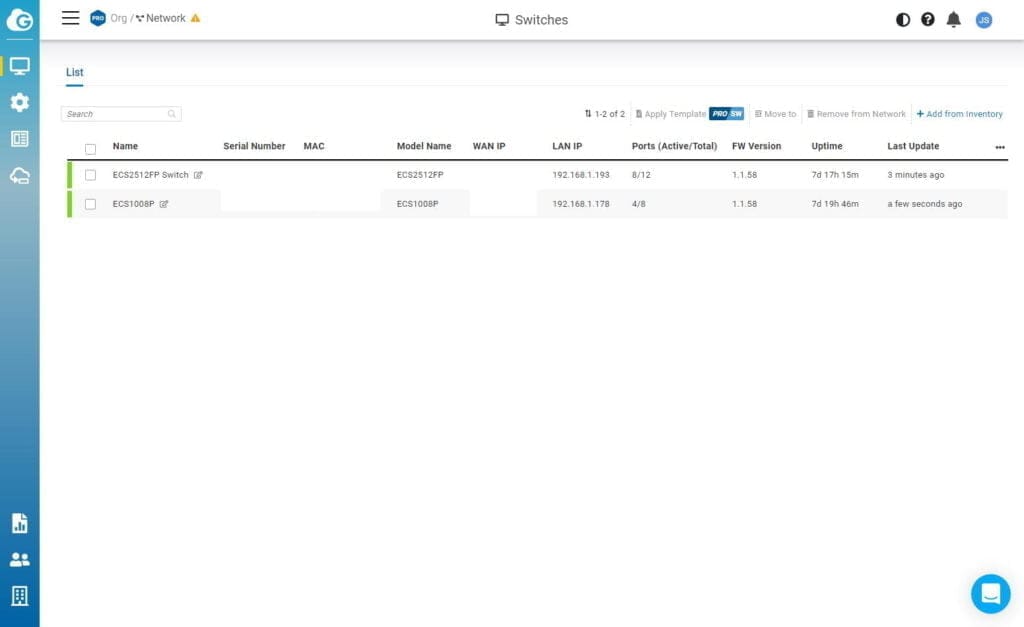The width and height of the screenshot is (1024, 627).
Task: Open the live chat bubble
Action: coord(990,593)
